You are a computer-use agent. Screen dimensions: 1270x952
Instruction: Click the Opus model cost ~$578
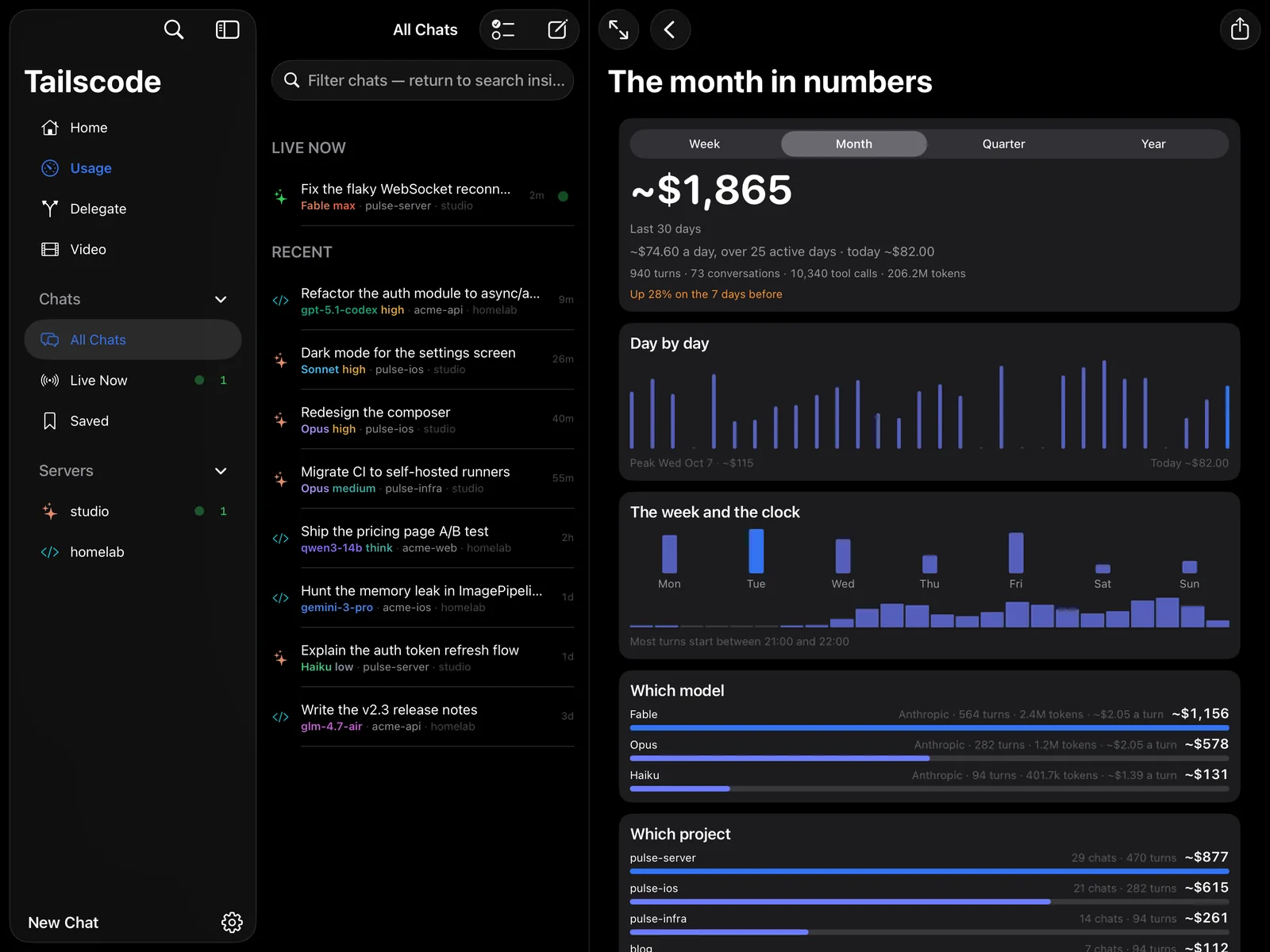pos(1206,744)
